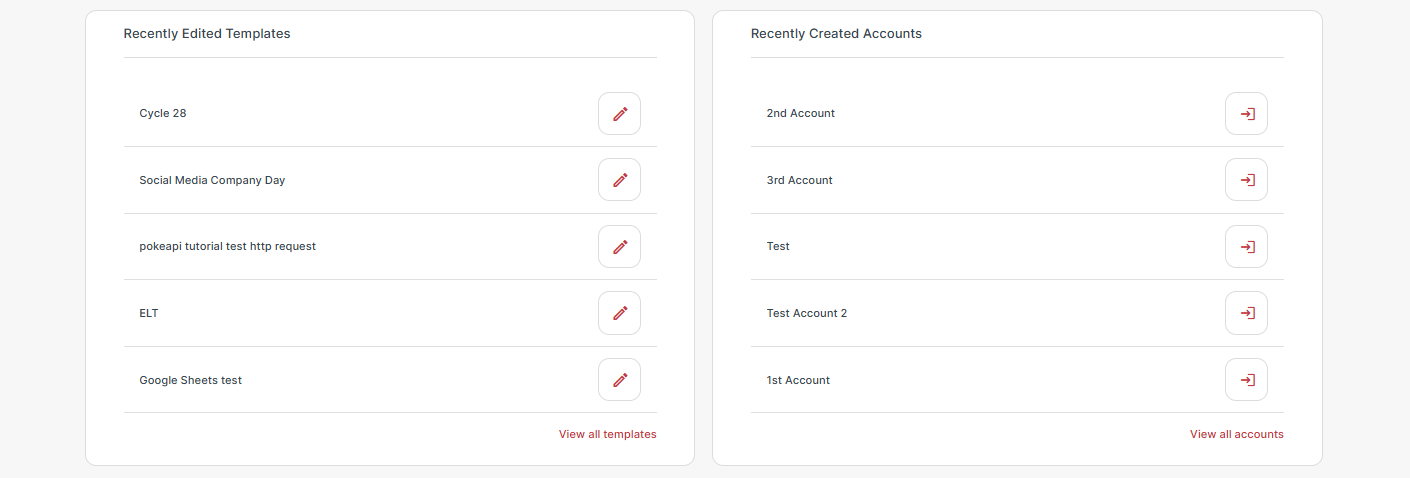Open View all templates link

pyautogui.click(x=607, y=434)
